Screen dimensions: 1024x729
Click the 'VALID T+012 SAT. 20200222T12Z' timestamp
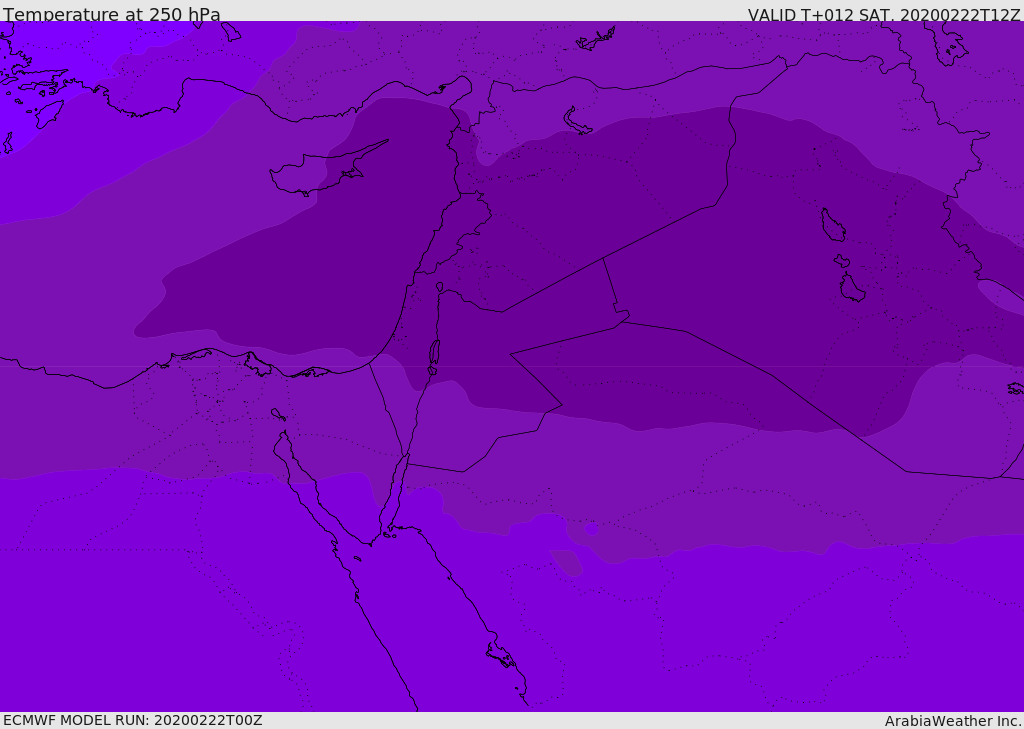884,15
